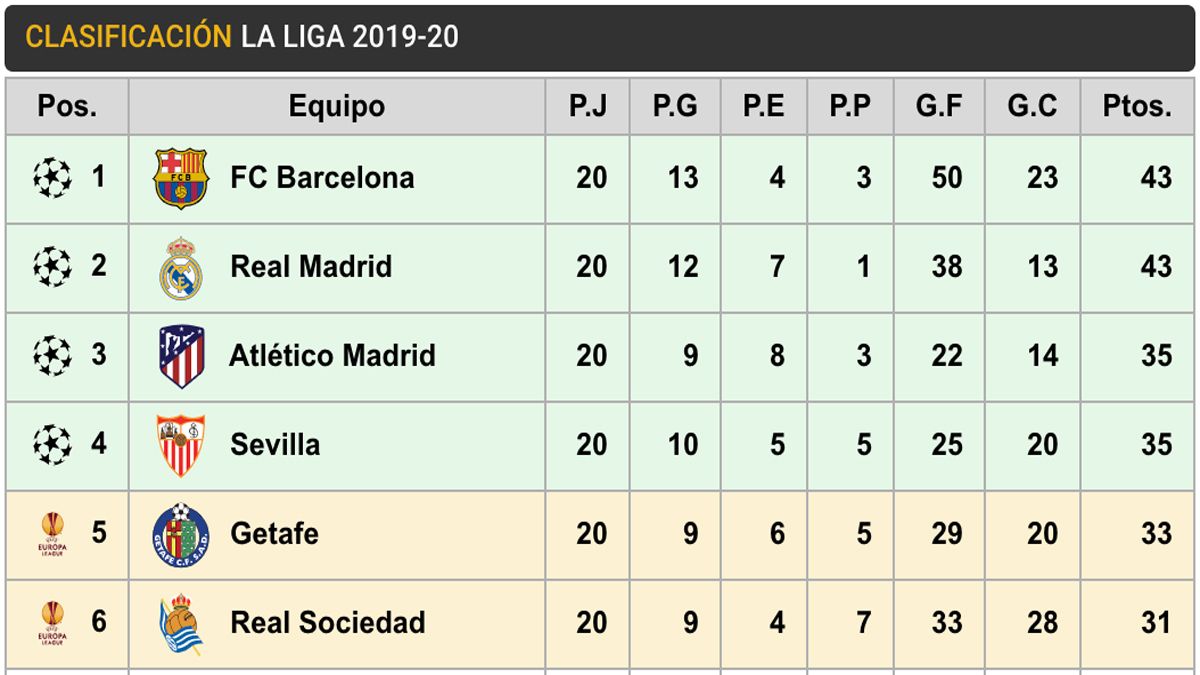Select the G.F column header

click(939, 106)
